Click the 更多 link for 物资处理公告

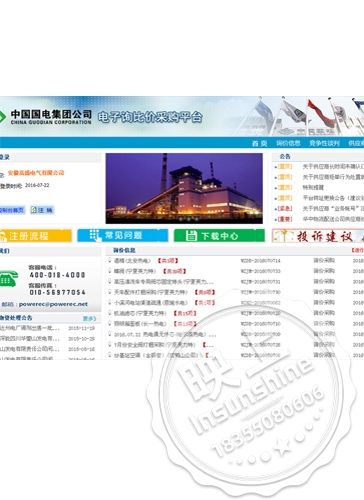click(x=89, y=318)
